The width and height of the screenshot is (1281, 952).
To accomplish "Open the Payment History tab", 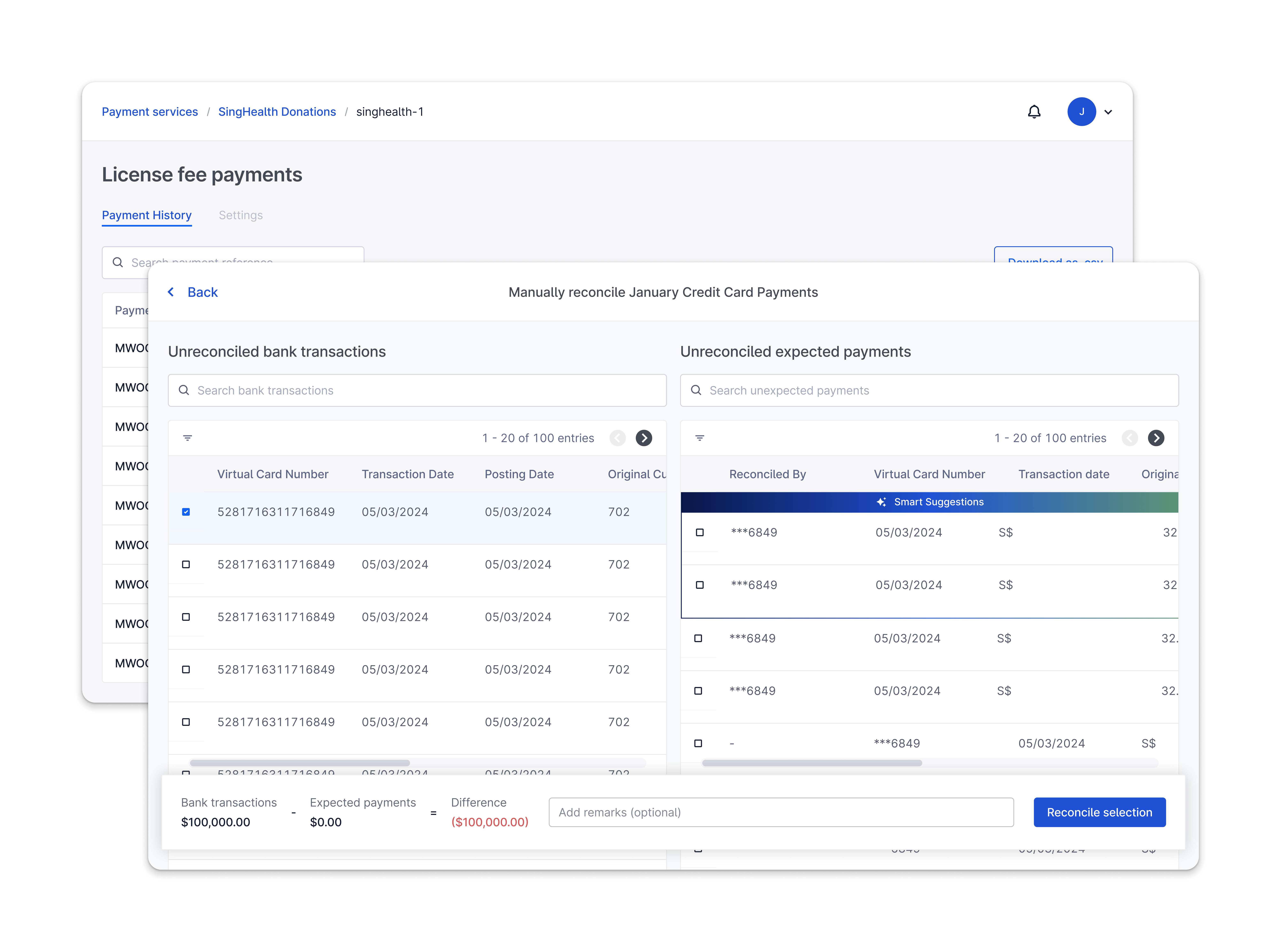I will (146, 215).
